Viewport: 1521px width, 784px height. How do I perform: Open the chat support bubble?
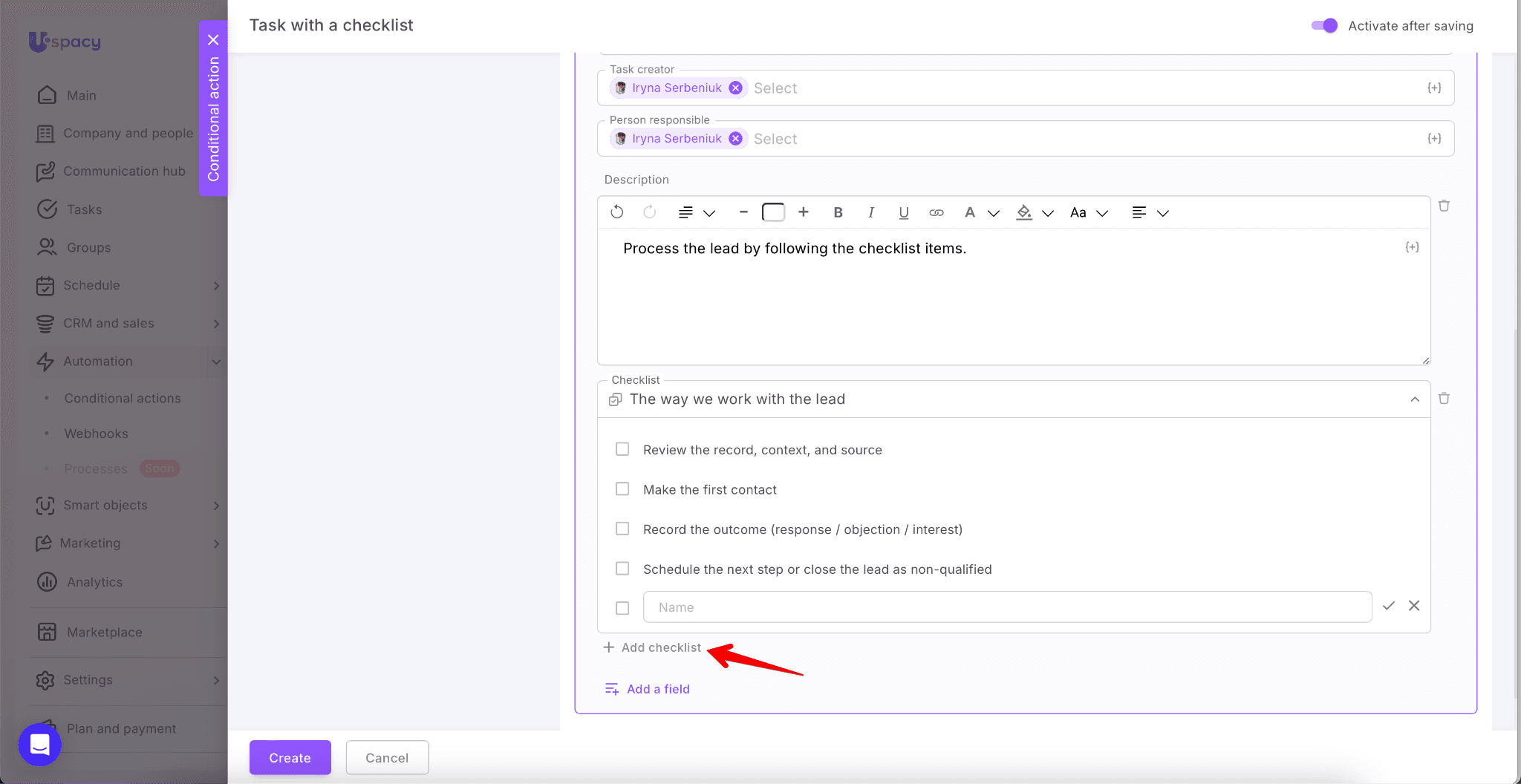pyautogui.click(x=39, y=744)
